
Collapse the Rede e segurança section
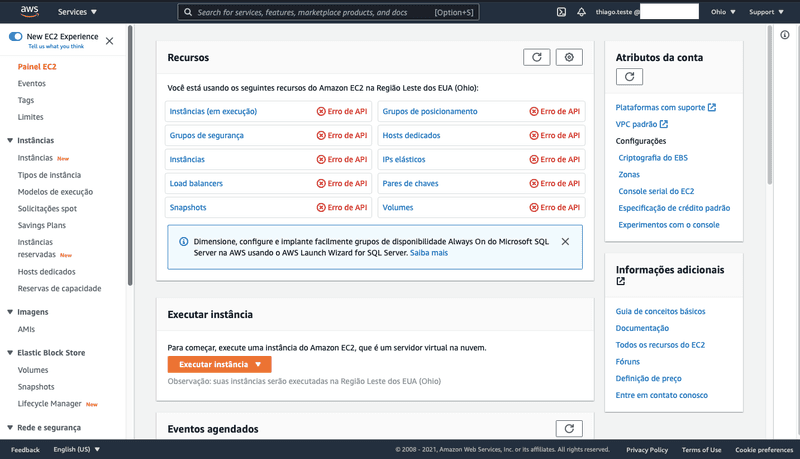(x=10, y=427)
